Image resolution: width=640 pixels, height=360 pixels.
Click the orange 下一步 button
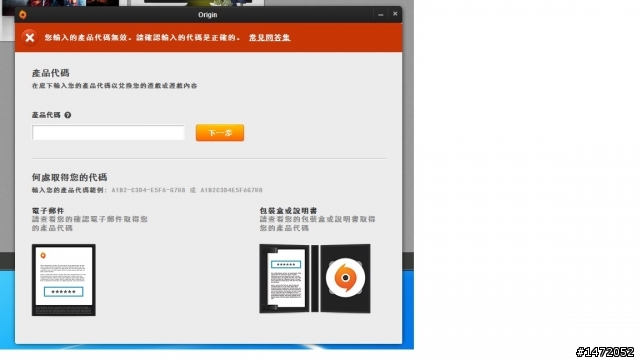(x=220, y=133)
